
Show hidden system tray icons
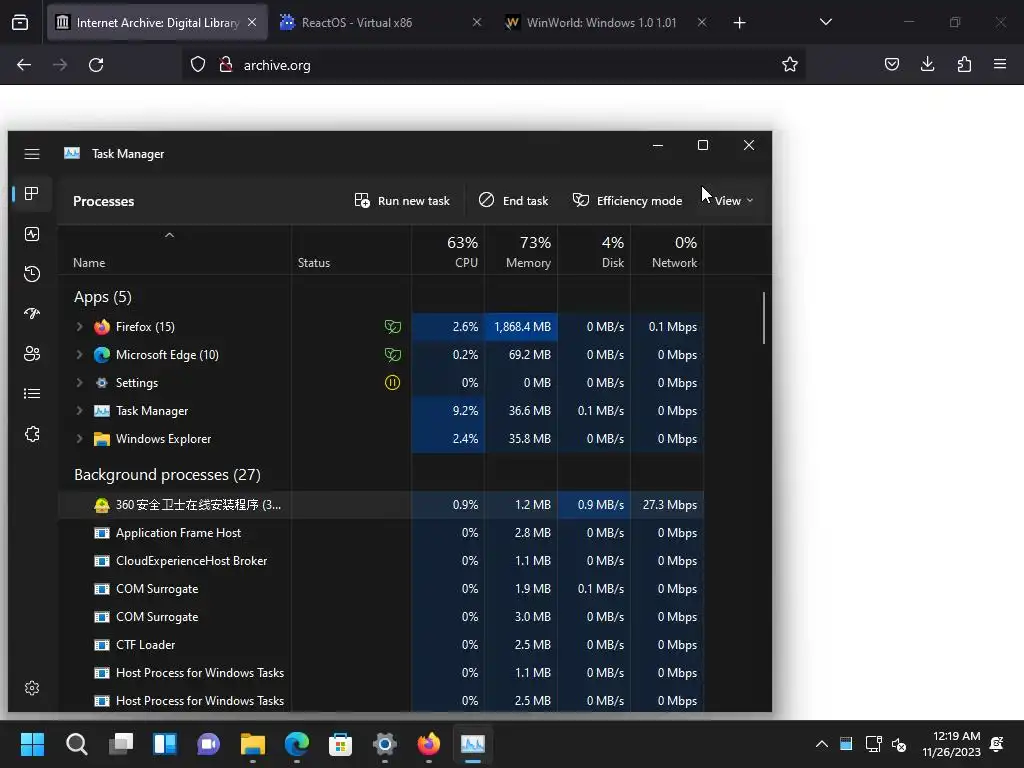click(x=822, y=744)
